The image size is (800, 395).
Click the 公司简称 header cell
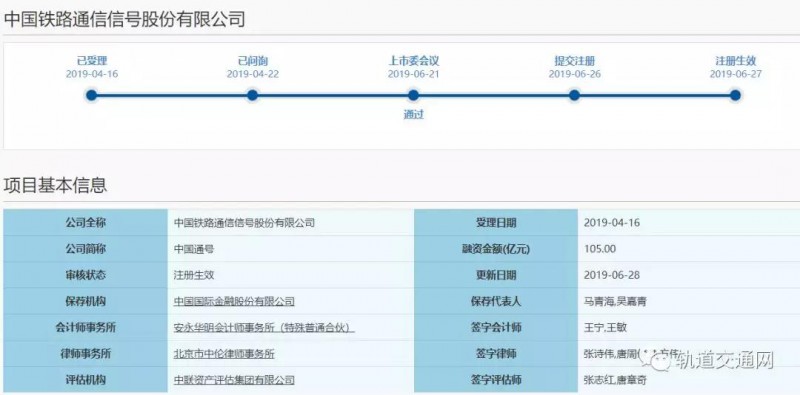85,249
